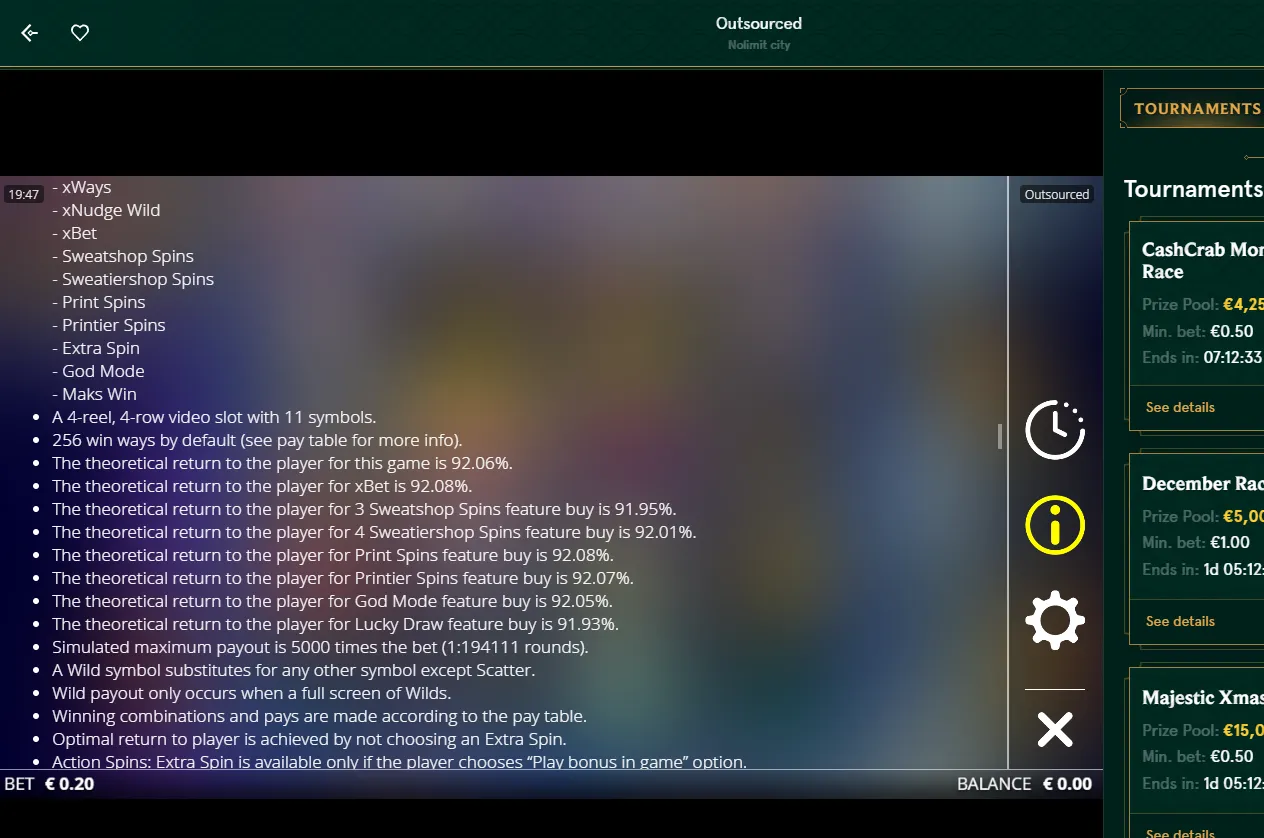Click the Printier Spins 92.07% line
This screenshot has height=838, width=1264.
pyautogui.click(x=343, y=578)
